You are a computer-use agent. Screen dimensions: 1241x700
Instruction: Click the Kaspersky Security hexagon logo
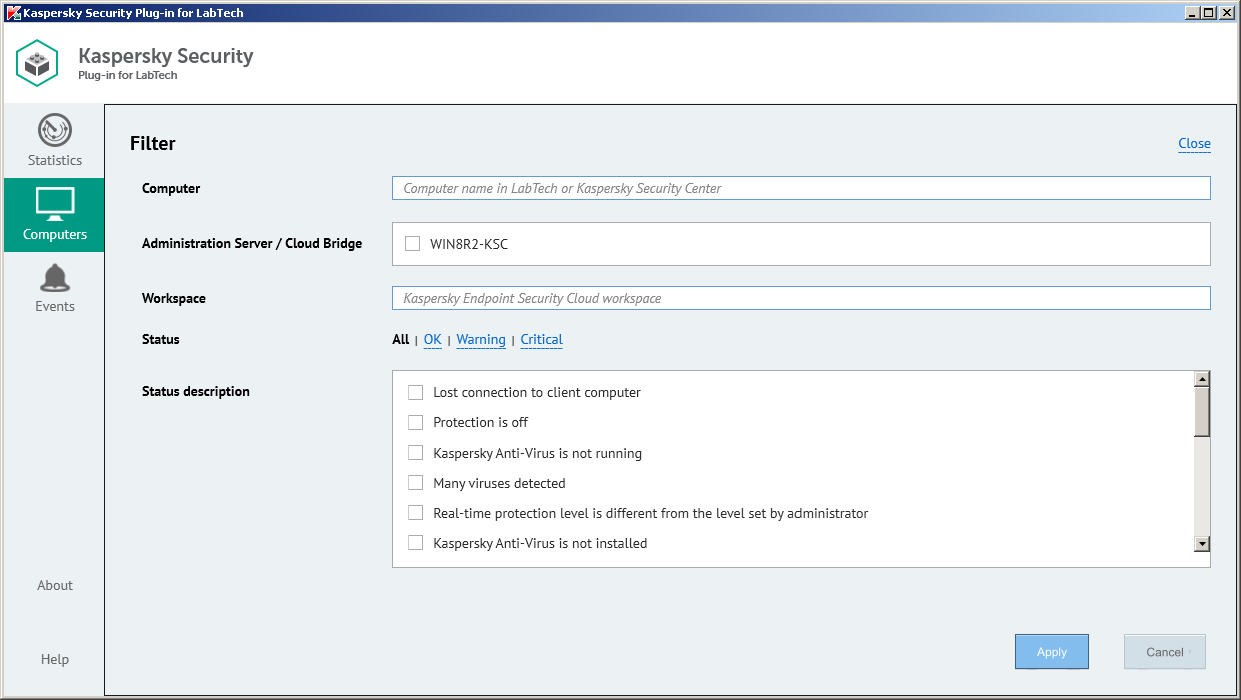tap(38, 63)
